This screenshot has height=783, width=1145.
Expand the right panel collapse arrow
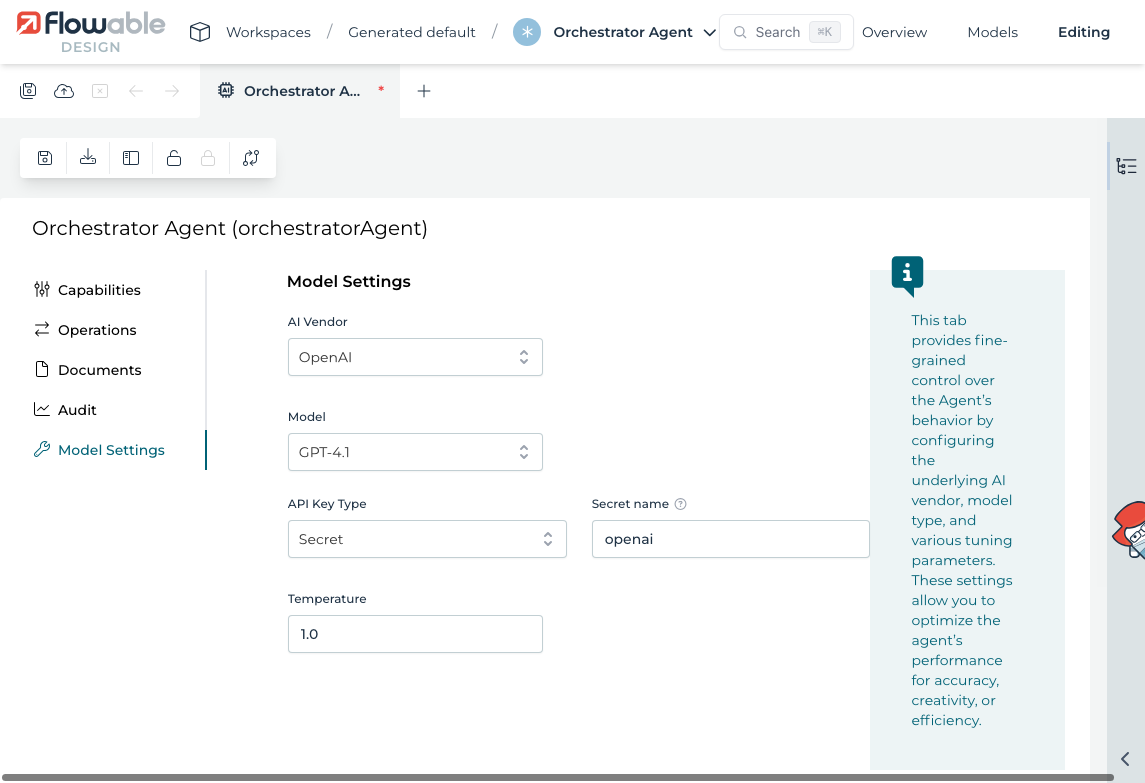1125,759
